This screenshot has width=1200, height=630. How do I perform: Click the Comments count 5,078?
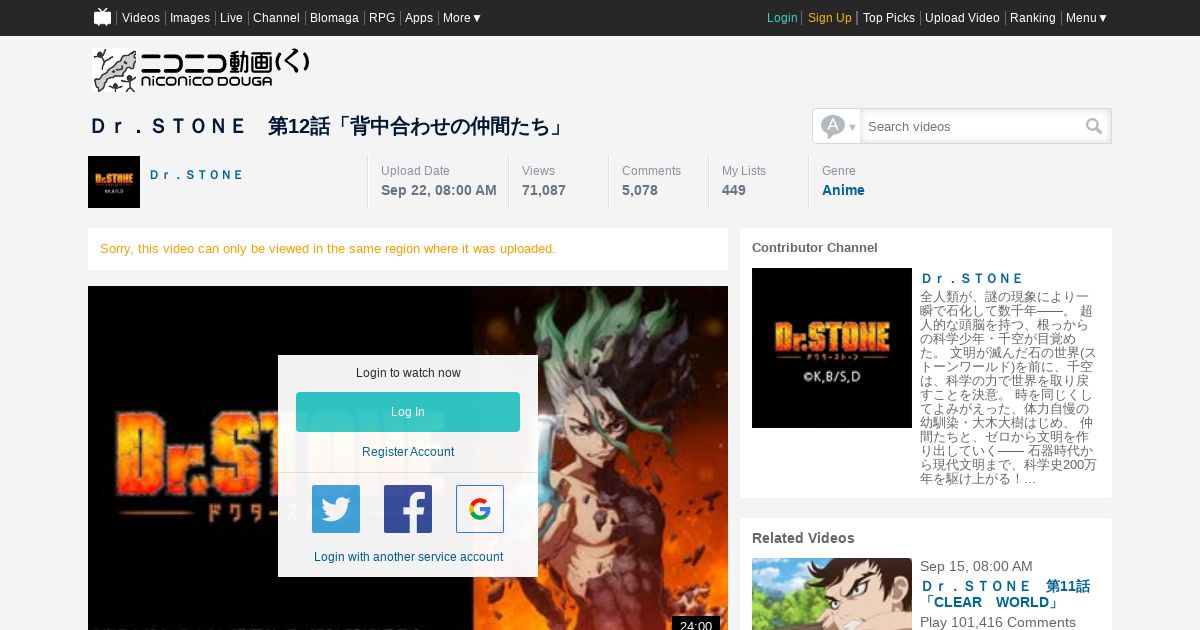click(640, 190)
